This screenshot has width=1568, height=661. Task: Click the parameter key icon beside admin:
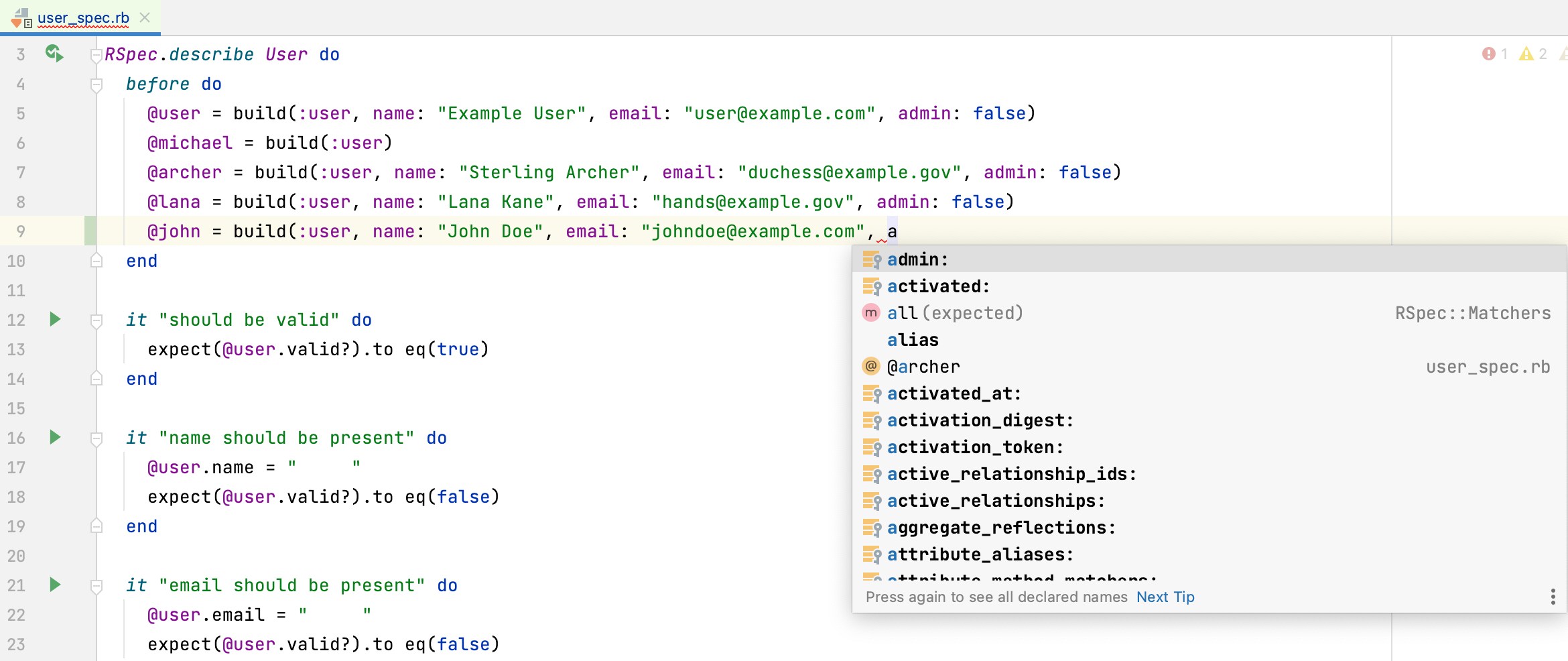(871, 259)
